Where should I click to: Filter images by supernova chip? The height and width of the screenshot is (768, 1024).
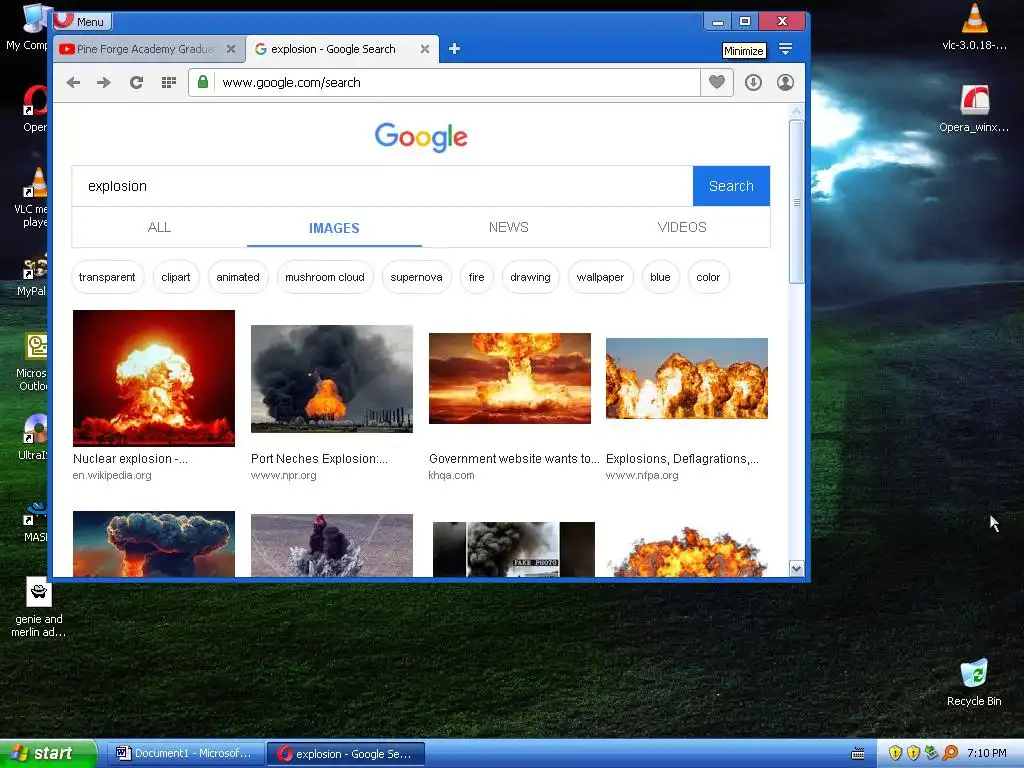click(417, 277)
